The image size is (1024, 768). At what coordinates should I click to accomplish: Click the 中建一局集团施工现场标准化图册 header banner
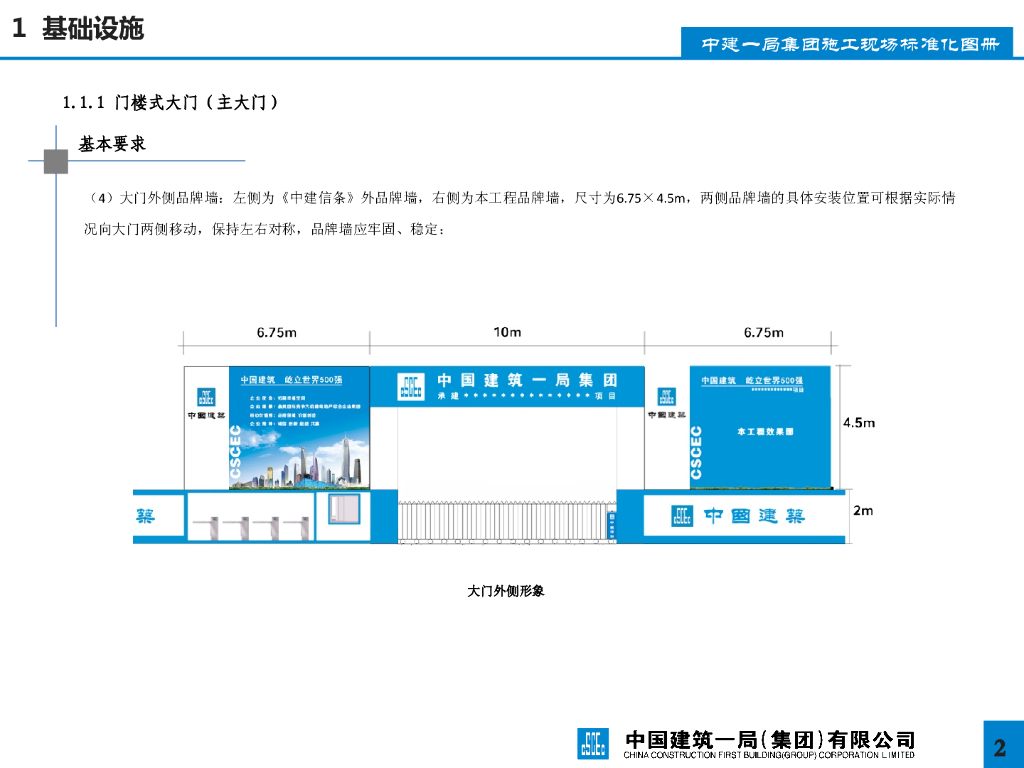850,45
